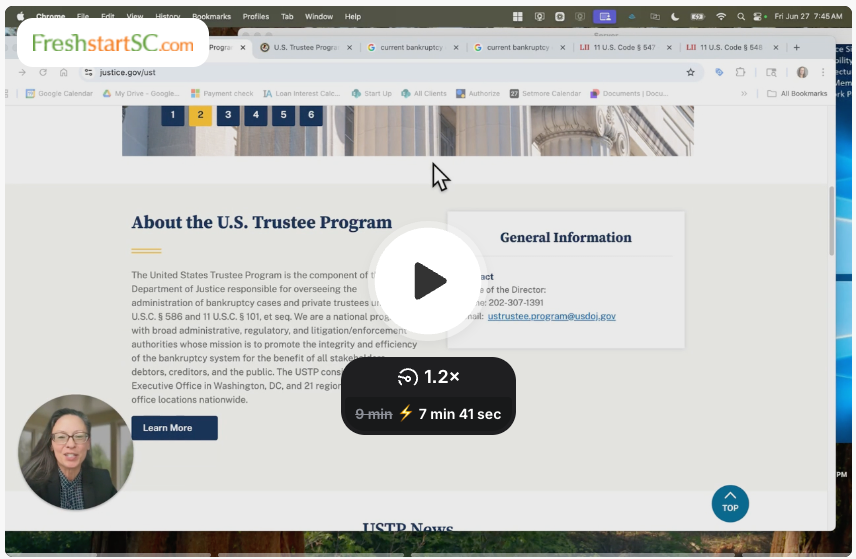This screenshot has height=559, width=856.
Task: Click the FreshstartSC.com logo
Action: pyautogui.click(x=112, y=44)
